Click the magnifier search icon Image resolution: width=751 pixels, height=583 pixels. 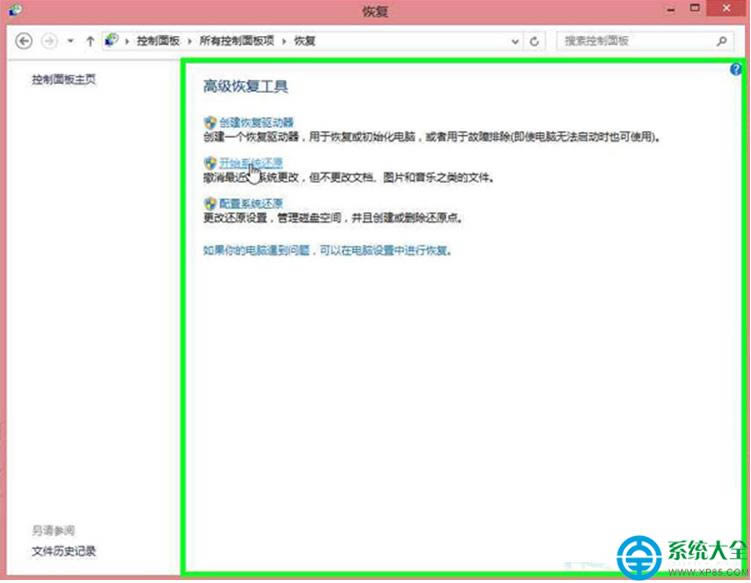point(722,41)
